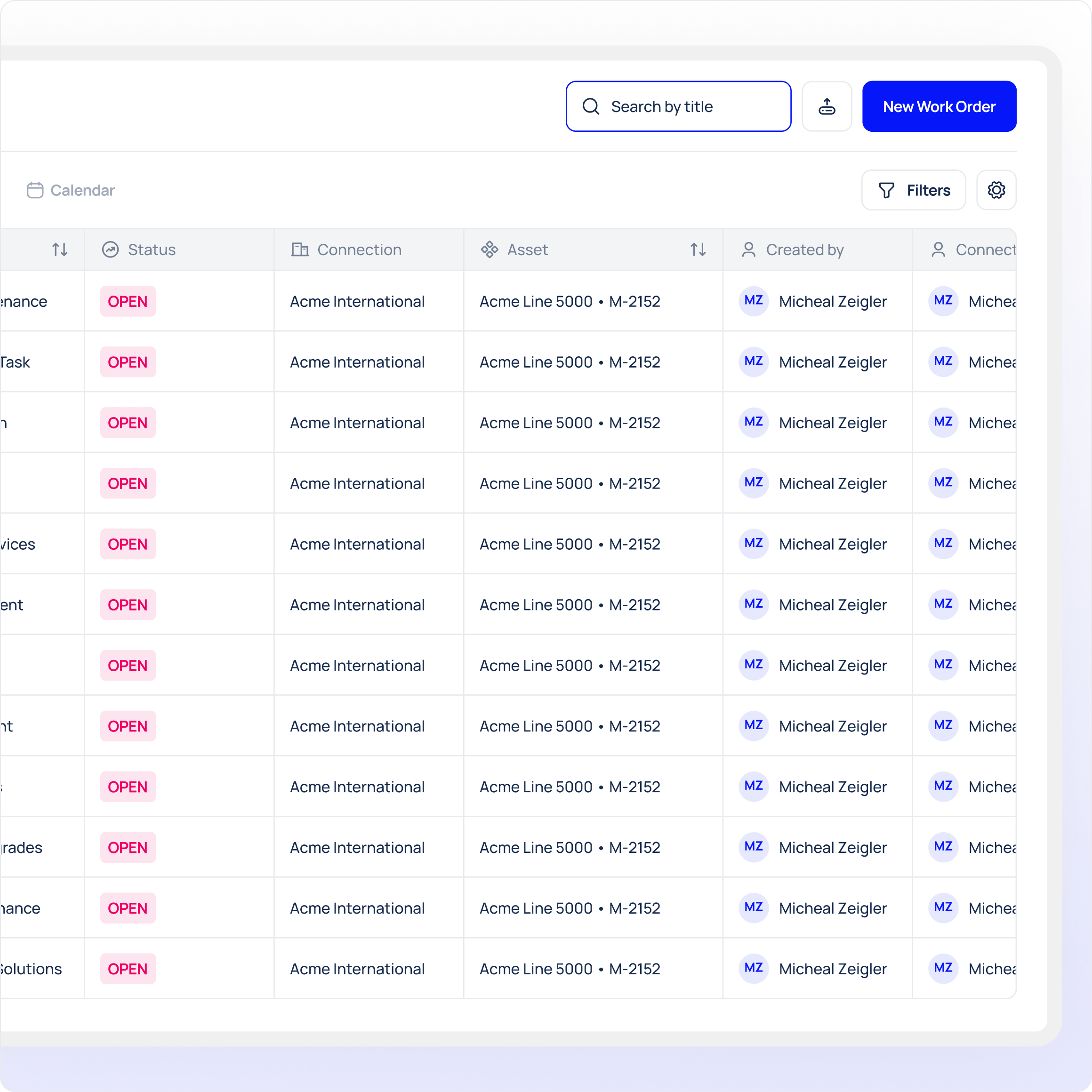Sort by the Asset column arrows
Screen dimensions: 1092x1092
(x=698, y=249)
